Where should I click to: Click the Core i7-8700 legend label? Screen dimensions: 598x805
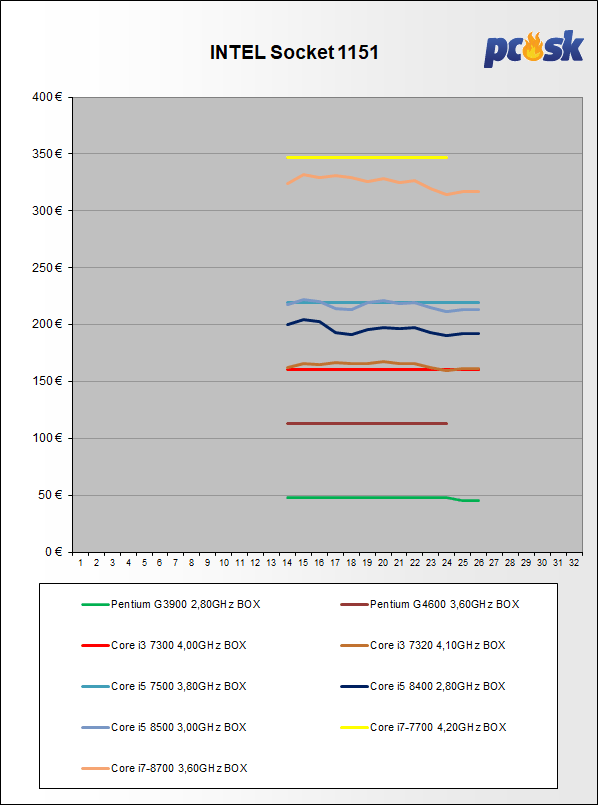[x=179, y=768]
